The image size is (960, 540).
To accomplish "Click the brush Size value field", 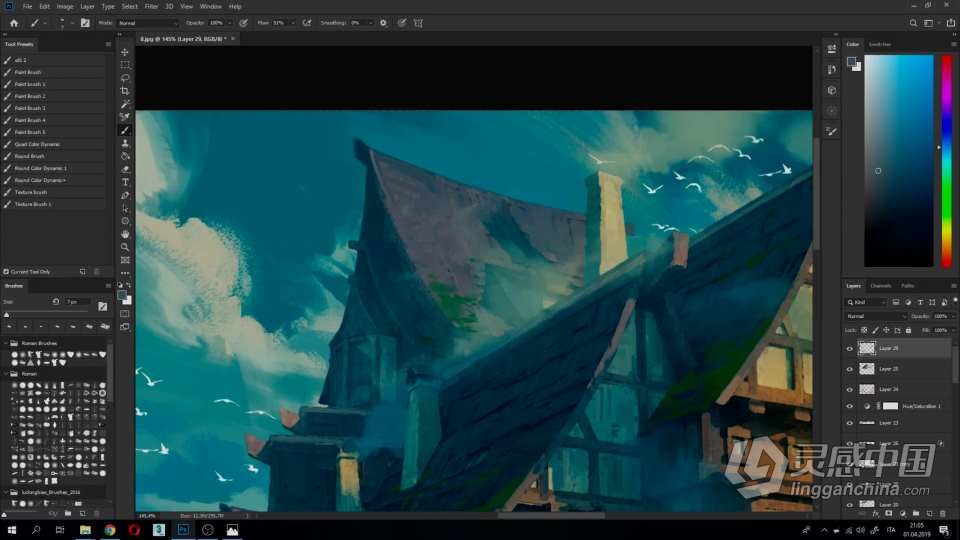I will point(78,302).
